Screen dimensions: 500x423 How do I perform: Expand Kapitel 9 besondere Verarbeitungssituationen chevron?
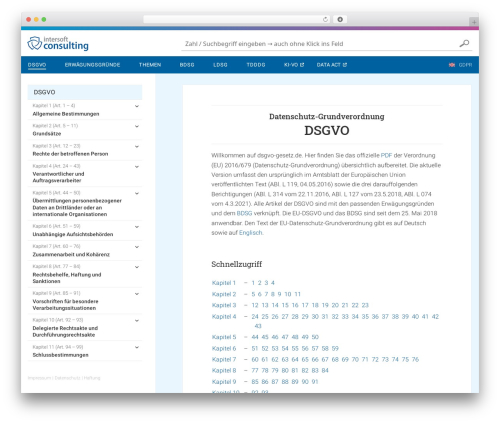pyautogui.click(x=137, y=294)
